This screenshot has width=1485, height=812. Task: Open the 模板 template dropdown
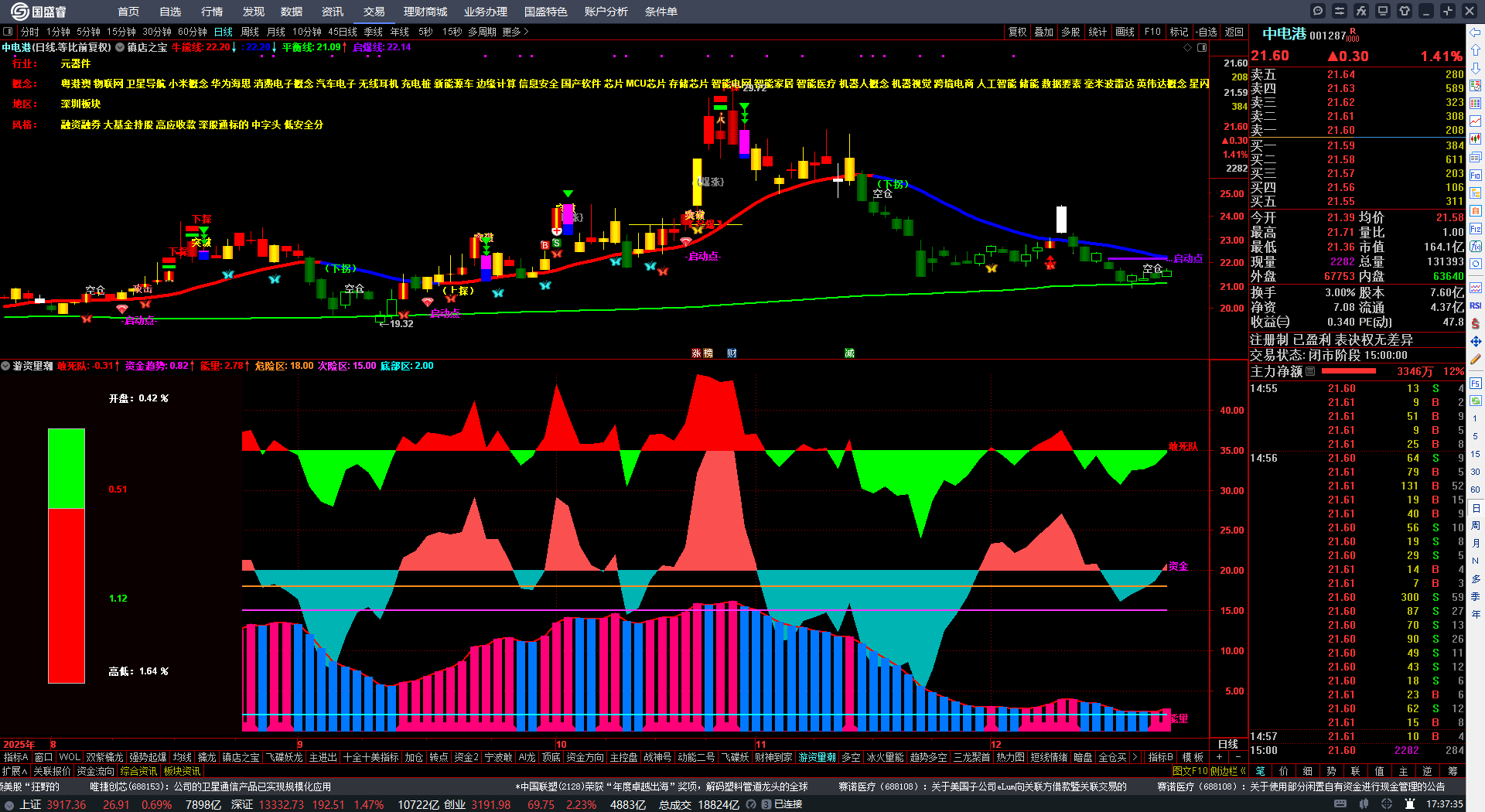[x=1193, y=757]
